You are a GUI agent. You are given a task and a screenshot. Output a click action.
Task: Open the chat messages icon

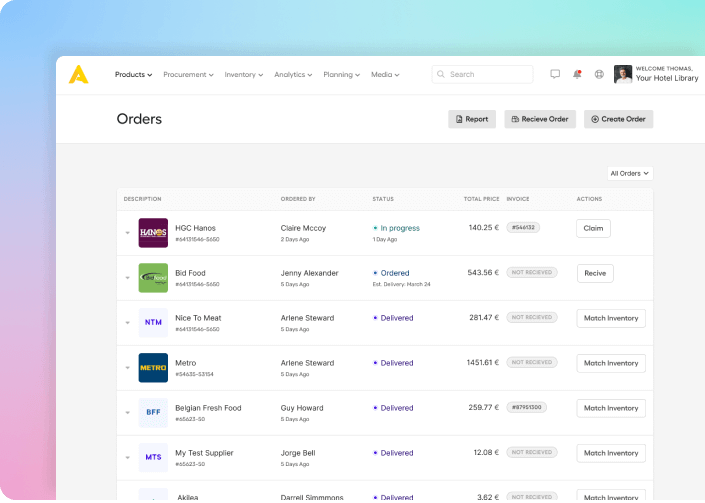555,74
